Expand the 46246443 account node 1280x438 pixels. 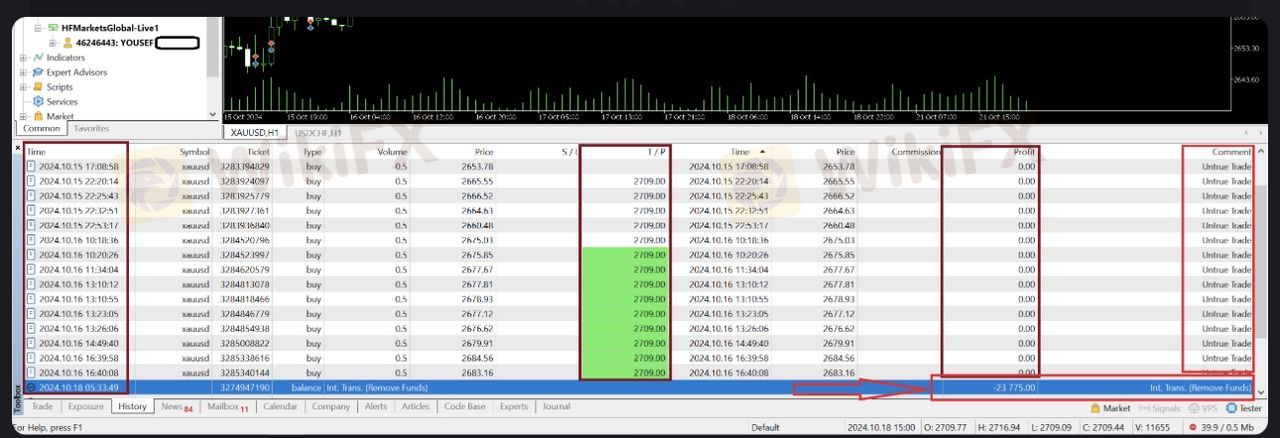[52, 43]
